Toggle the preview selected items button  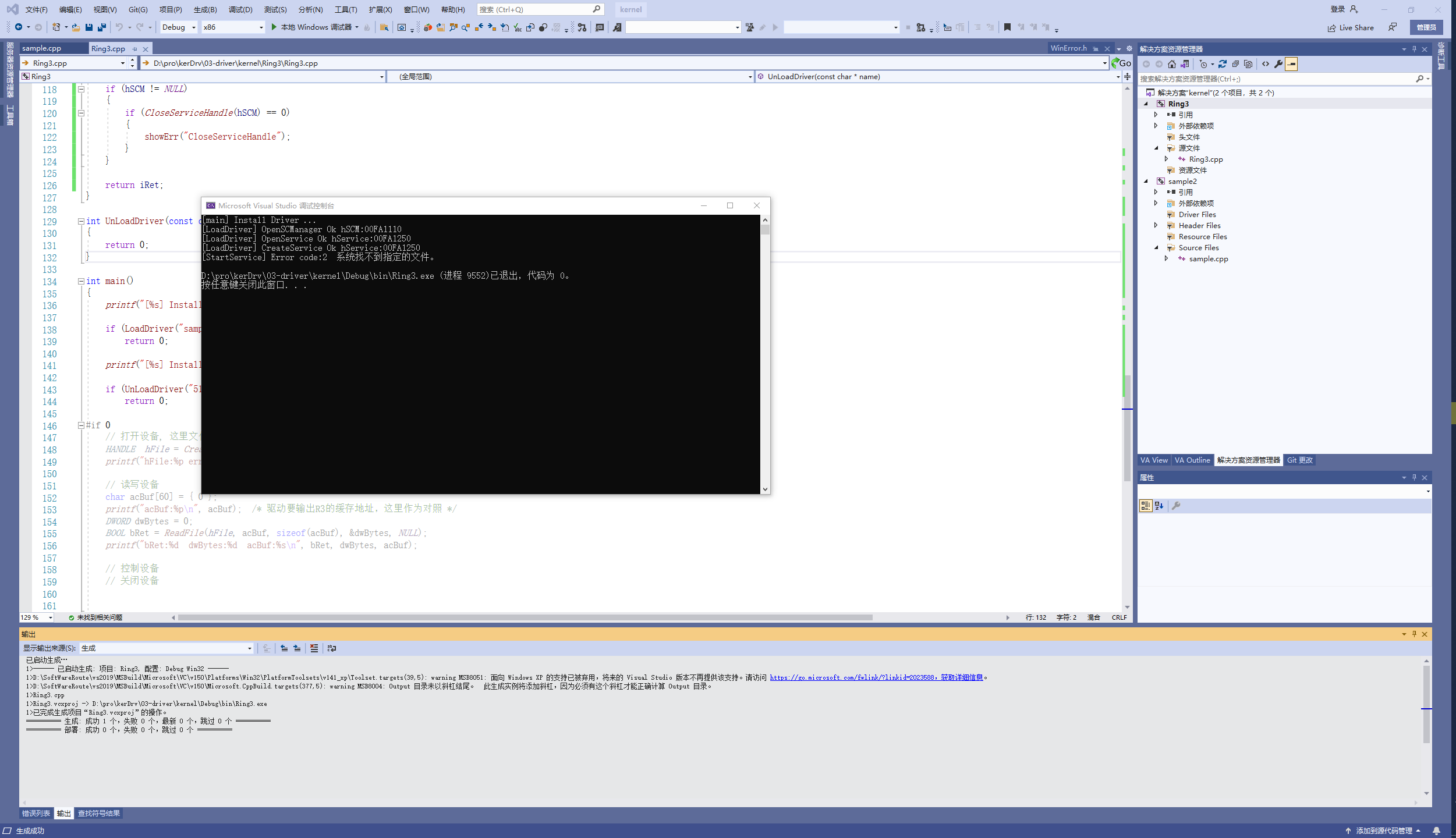1291,64
